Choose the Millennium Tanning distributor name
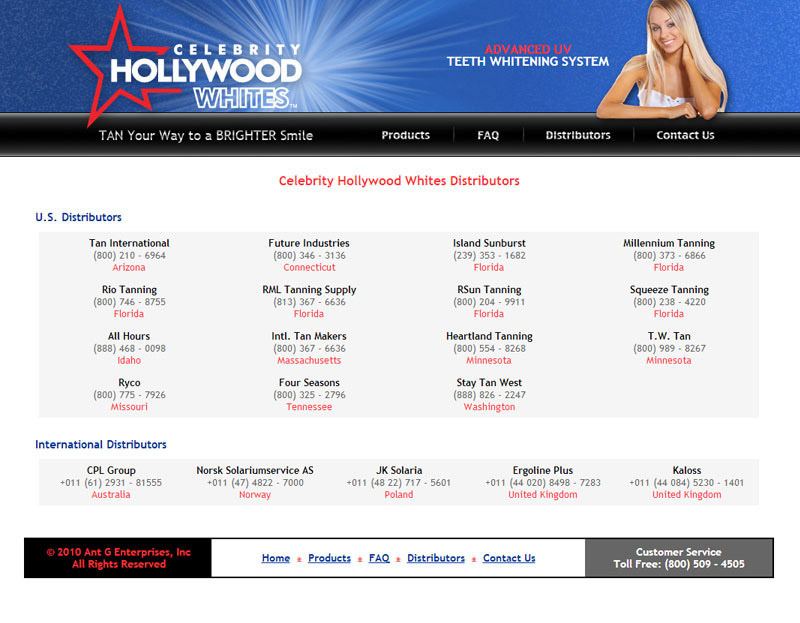800x623 pixels. click(669, 243)
